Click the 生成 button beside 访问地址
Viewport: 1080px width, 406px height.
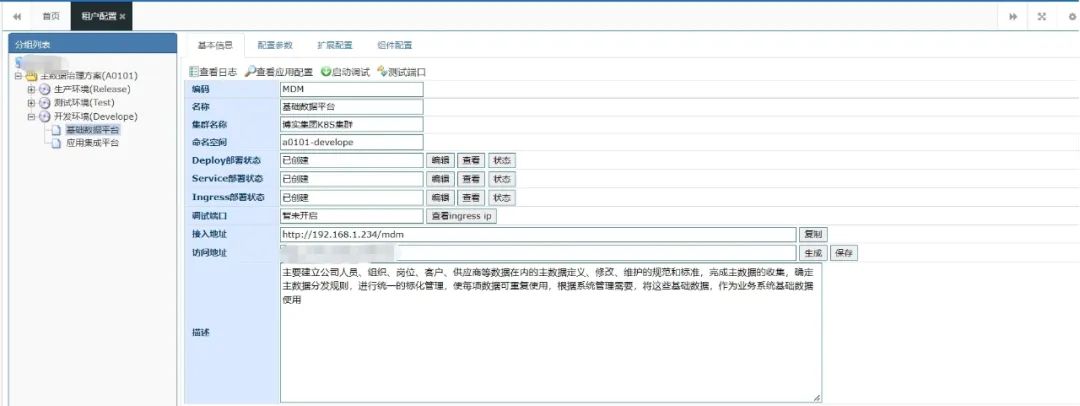(813, 253)
